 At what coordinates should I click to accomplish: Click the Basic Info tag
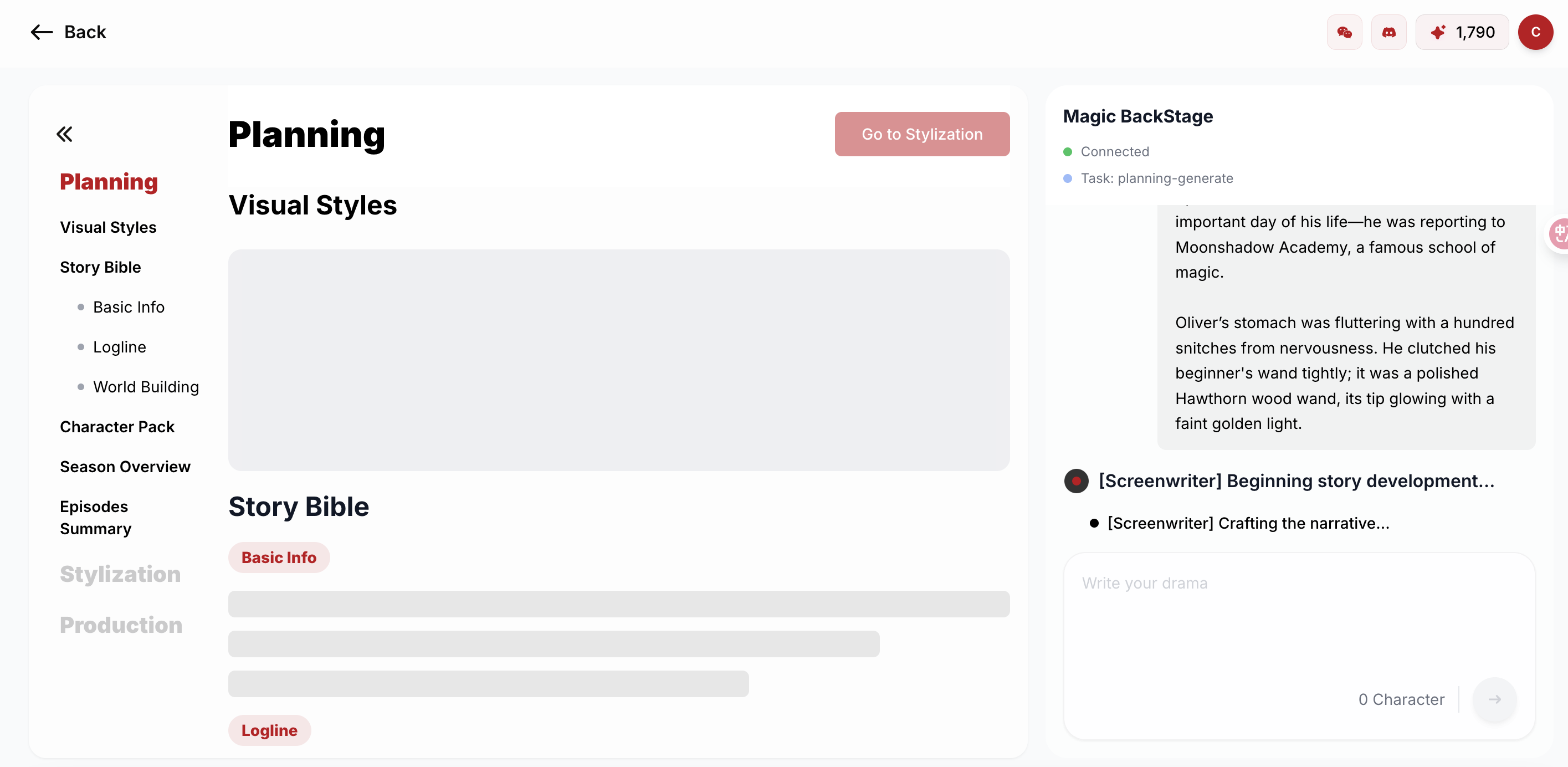tap(279, 557)
